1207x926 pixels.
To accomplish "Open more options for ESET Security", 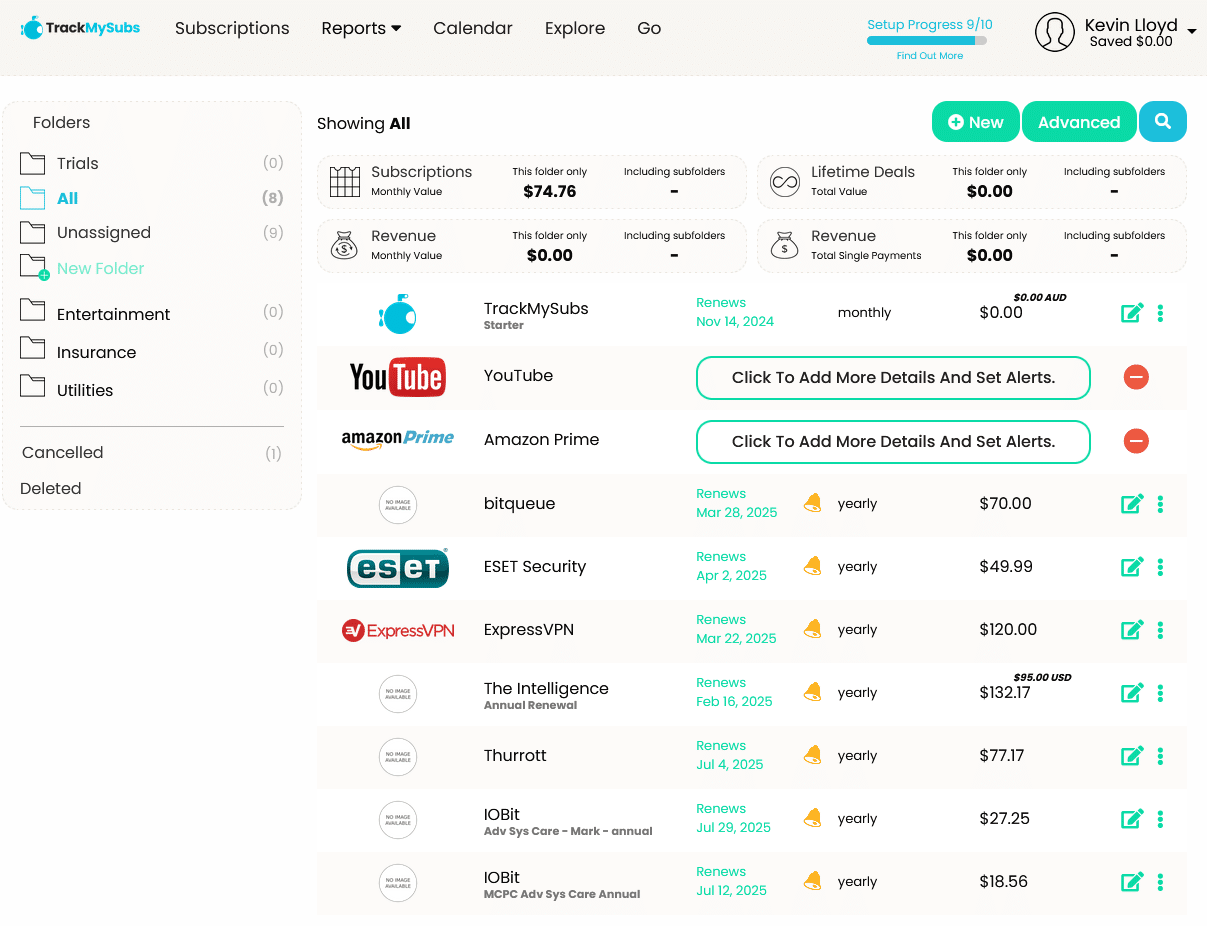I will tap(1160, 567).
